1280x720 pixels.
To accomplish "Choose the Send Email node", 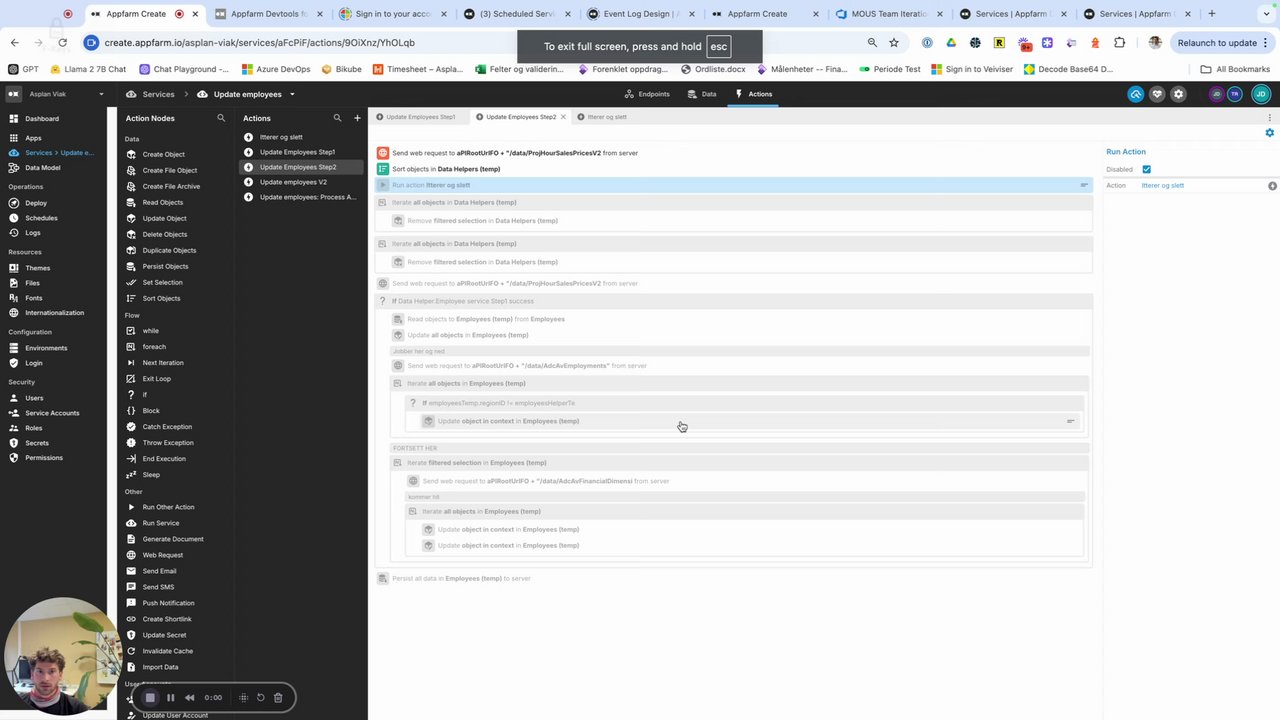I will [159, 571].
